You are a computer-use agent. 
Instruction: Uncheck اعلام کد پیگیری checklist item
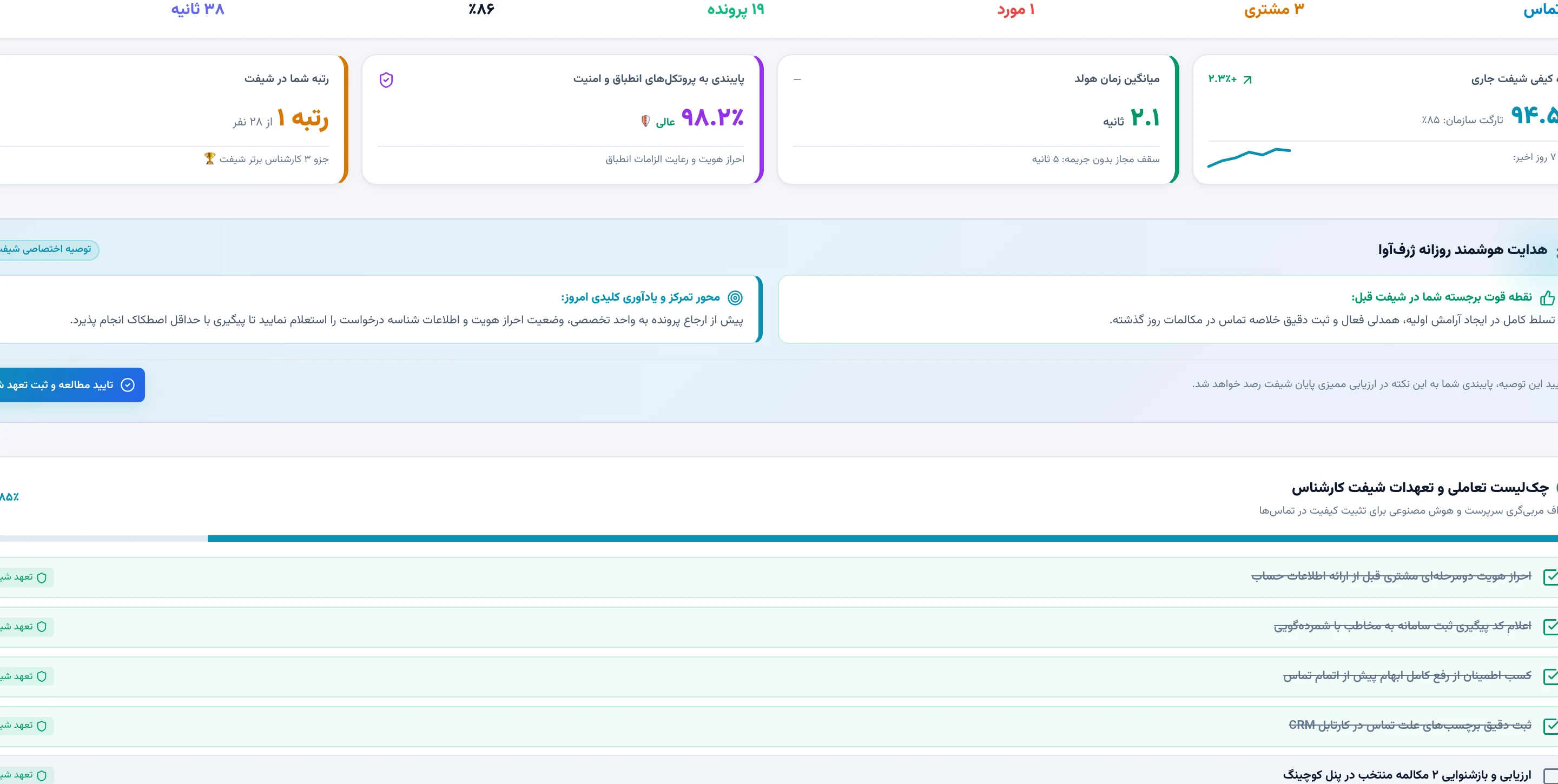point(1550,627)
